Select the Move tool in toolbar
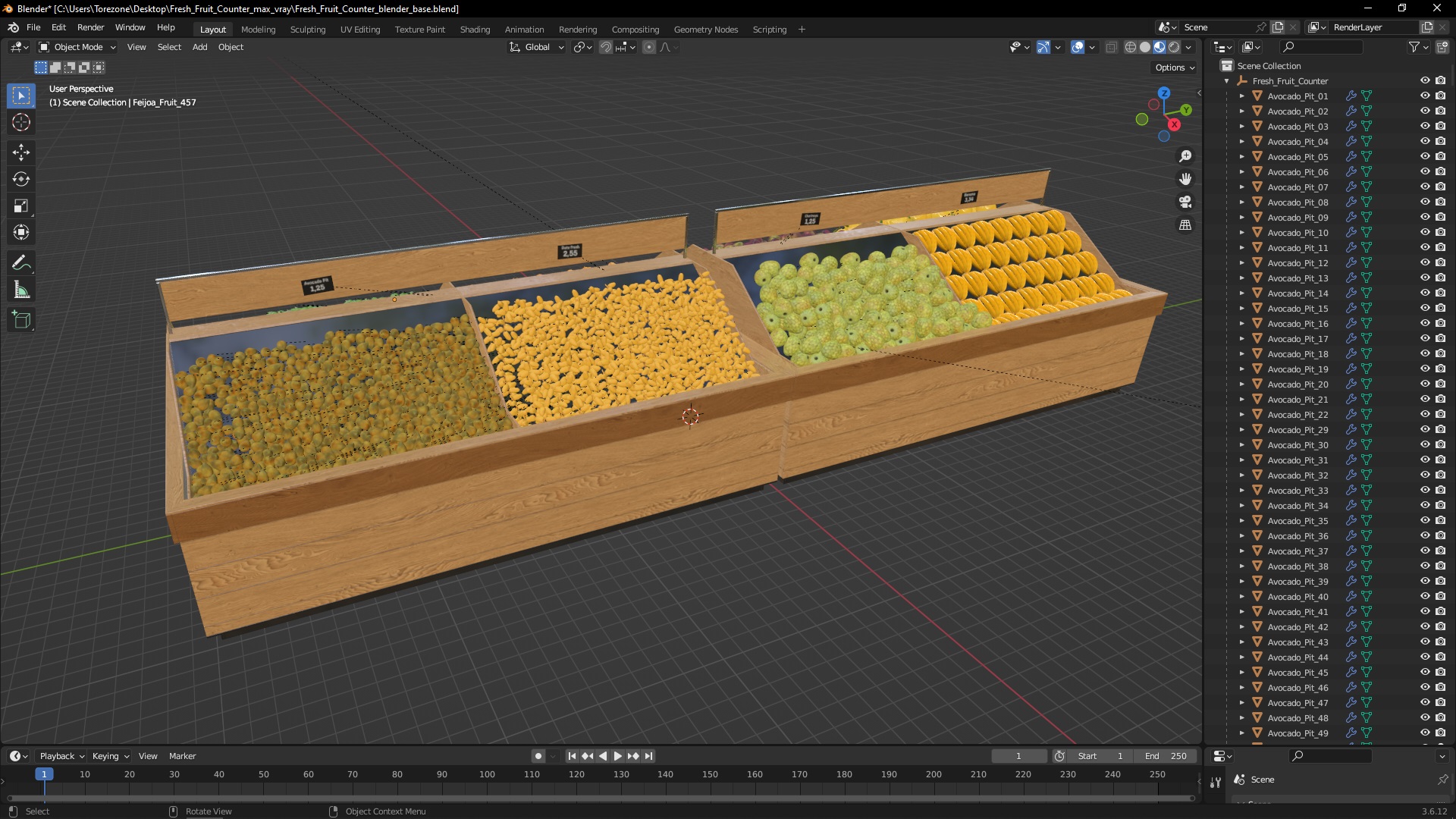This screenshot has height=819, width=1456. click(x=22, y=150)
